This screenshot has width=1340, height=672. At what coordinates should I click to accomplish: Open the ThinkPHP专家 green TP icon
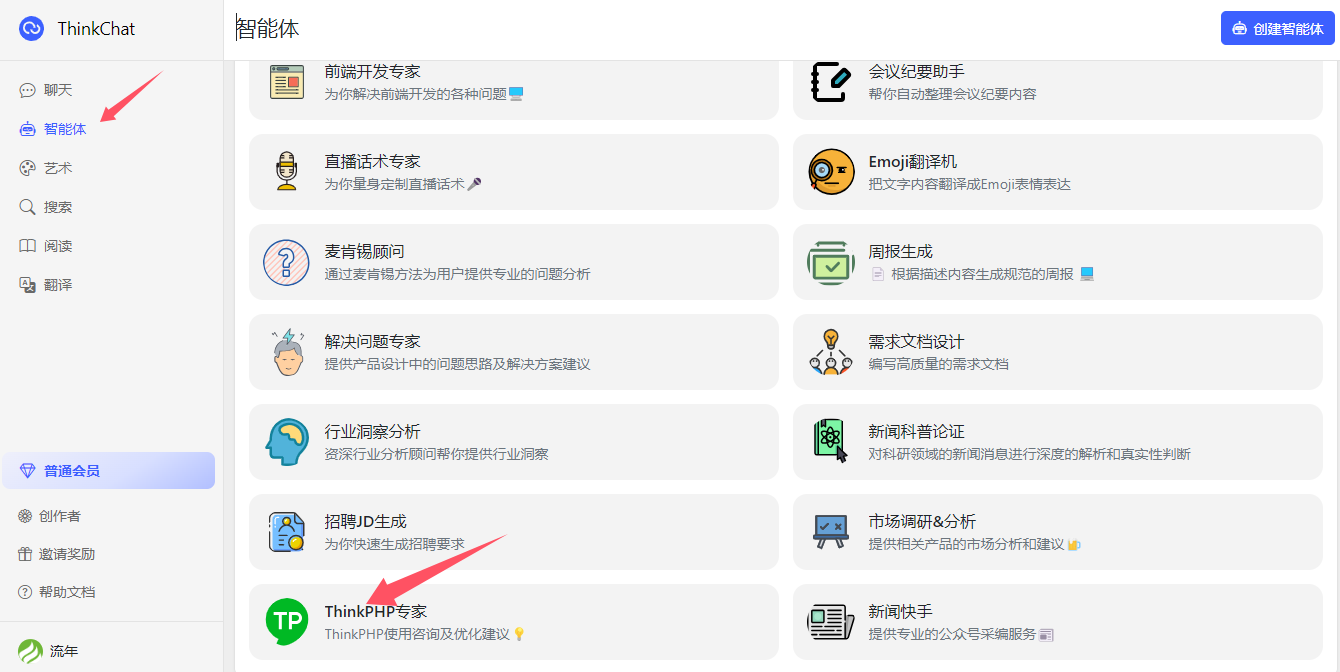[287, 621]
